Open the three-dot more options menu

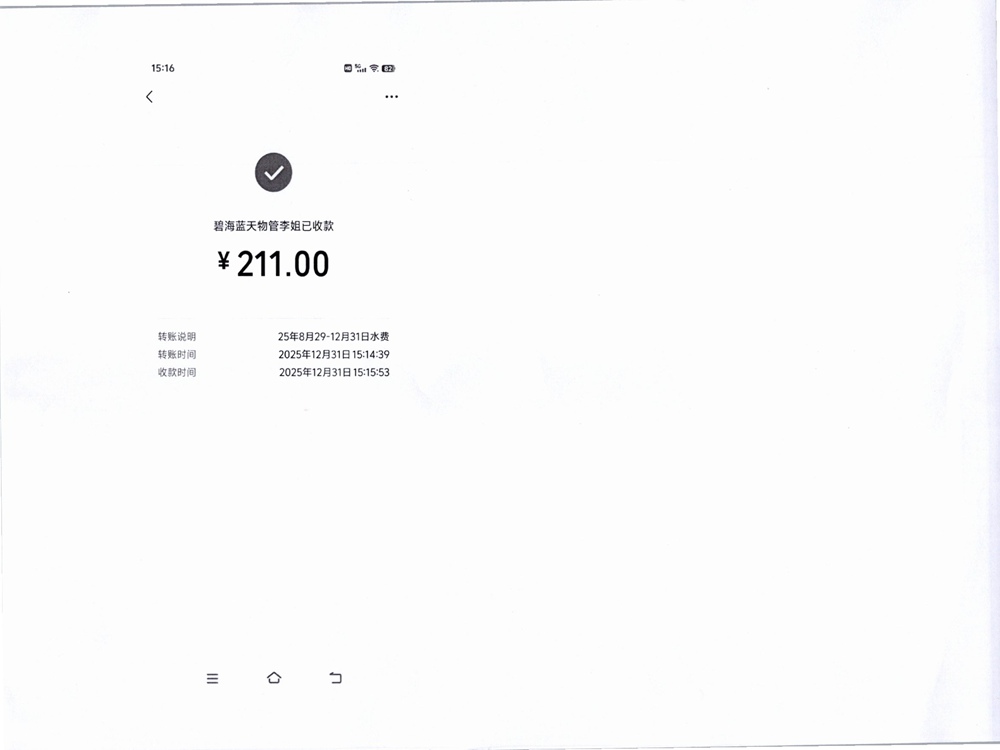[x=392, y=97]
